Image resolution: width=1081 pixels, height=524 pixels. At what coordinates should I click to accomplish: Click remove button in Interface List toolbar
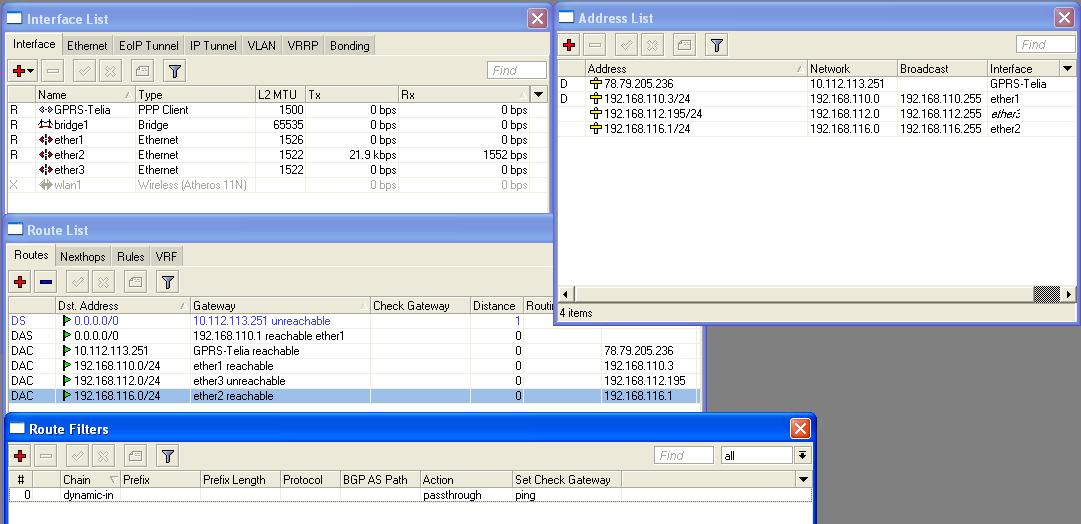(53, 71)
